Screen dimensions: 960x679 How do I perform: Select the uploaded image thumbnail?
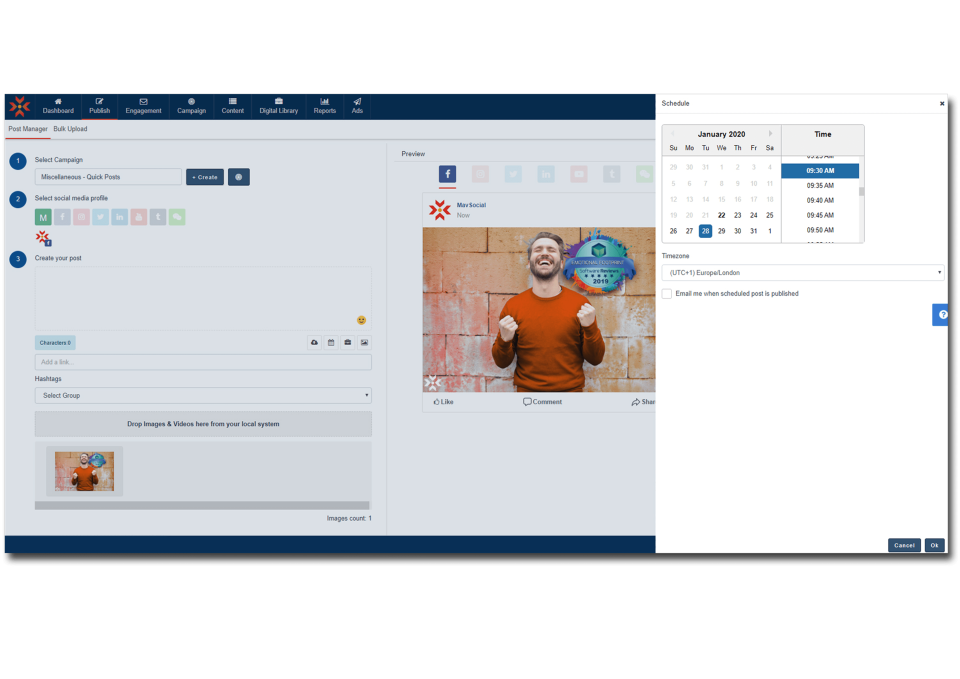pyautogui.click(x=84, y=471)
